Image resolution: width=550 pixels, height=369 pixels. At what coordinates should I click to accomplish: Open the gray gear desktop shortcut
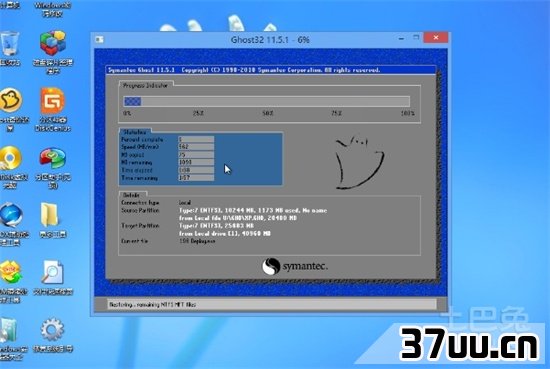52,329
